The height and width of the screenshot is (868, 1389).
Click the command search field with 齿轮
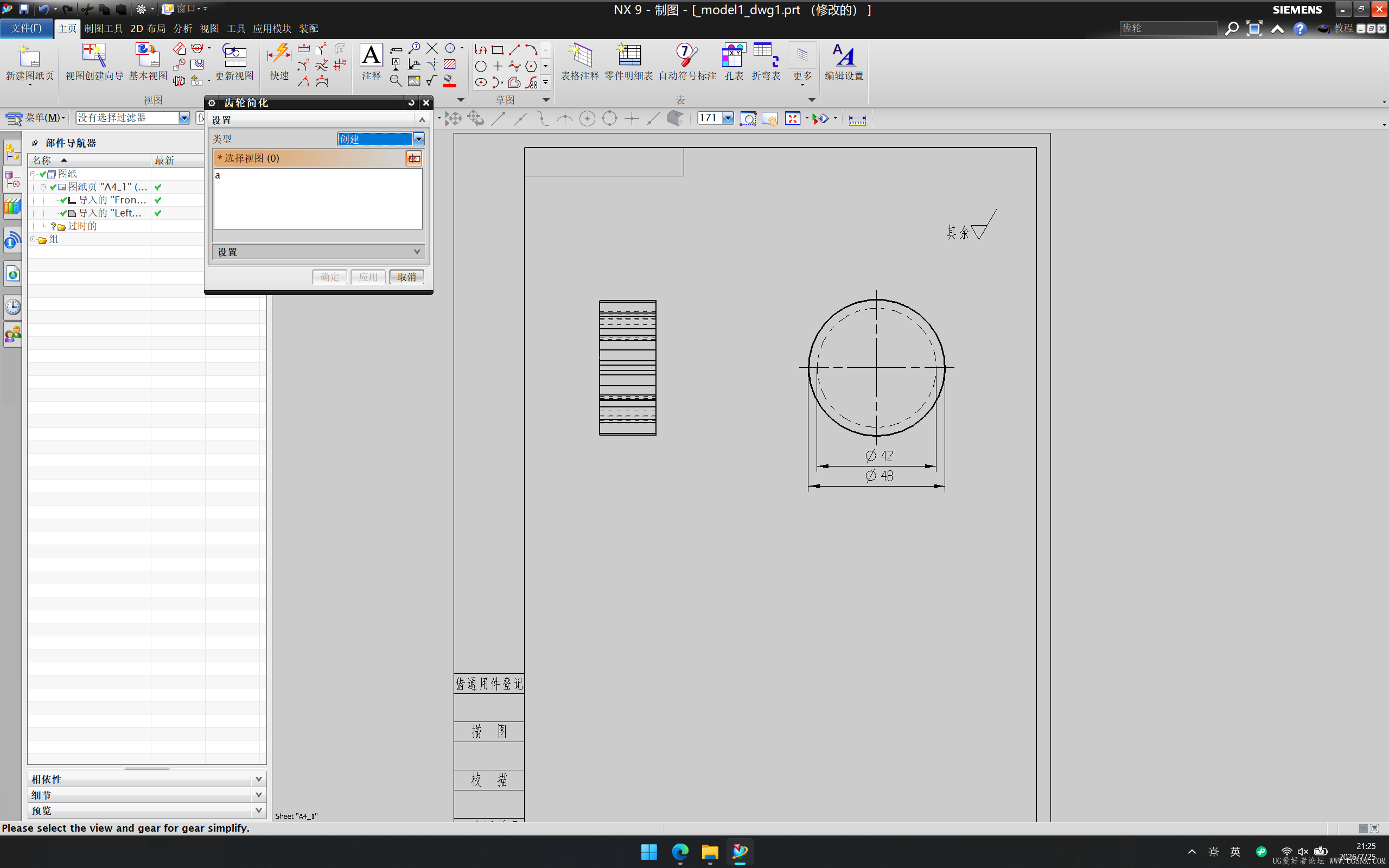coord(1168,28)
